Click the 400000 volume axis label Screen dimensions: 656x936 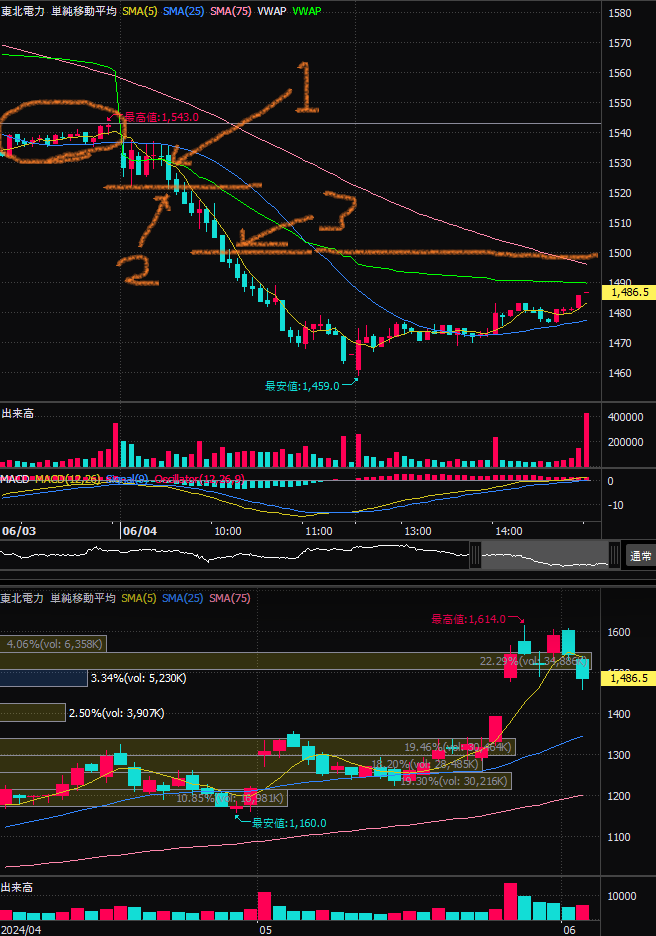(x=626, y=417)
